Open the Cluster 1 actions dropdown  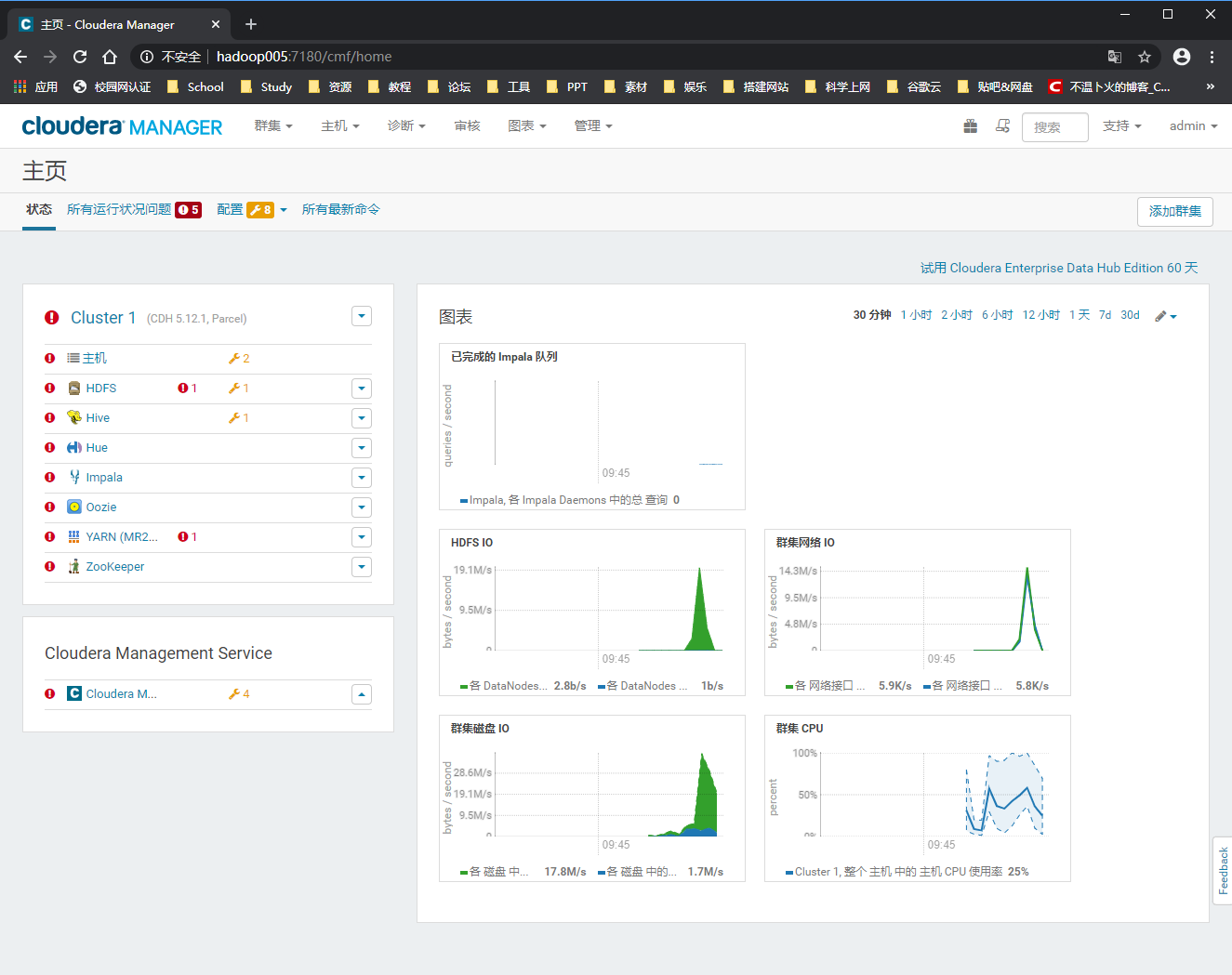(x=362, y=317)
